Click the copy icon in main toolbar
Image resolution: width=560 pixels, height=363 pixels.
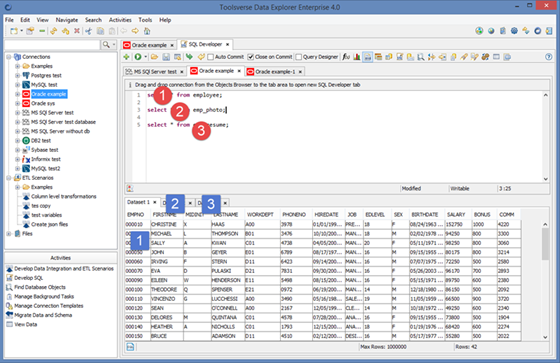click(x=100, y=31)
